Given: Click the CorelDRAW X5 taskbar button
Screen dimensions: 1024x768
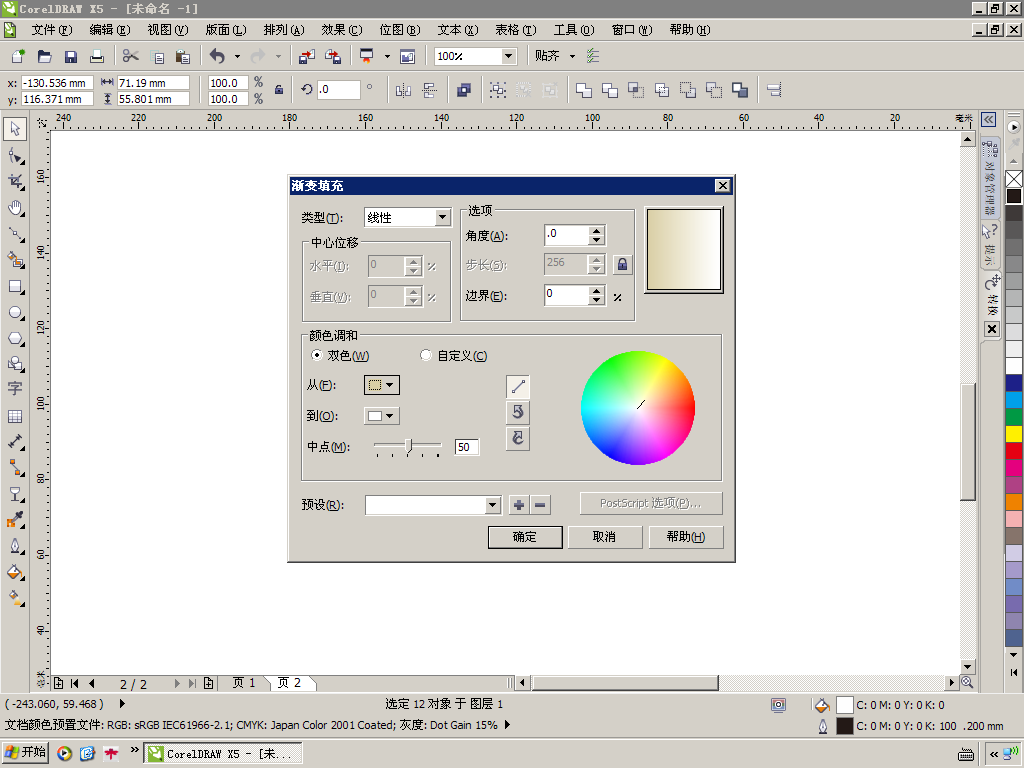Looking at the screenshot, I should click(223, 753).
